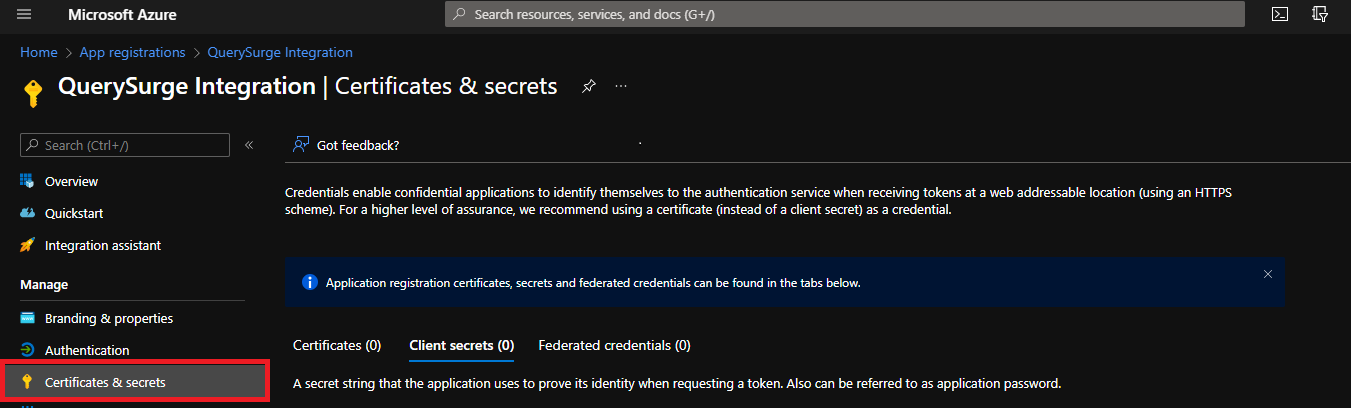Go to Quickstart page
Screen dimensions: 1351x408
click(x=74, y=213)
